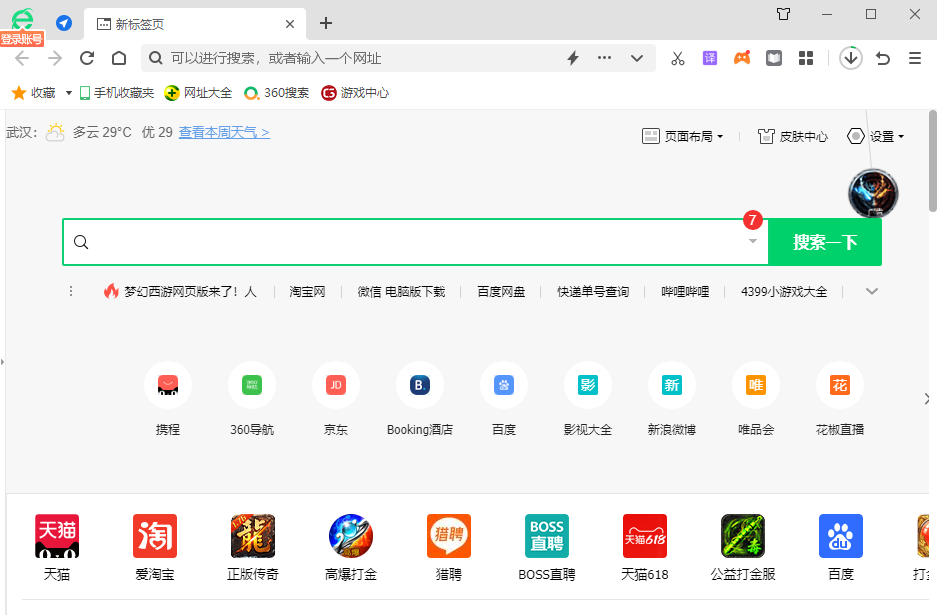Open the 携程 shortcut icon
The width and height of the screenshot is (937, 615).
tap(168, 385)
